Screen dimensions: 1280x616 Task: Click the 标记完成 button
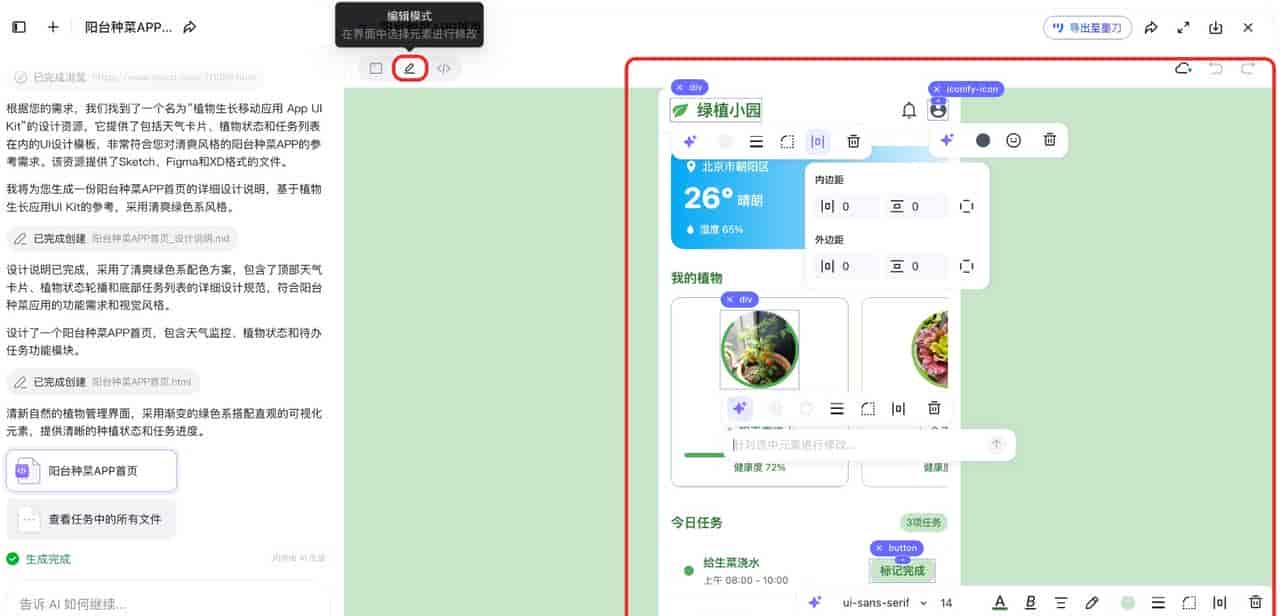[x=903, y=570]
